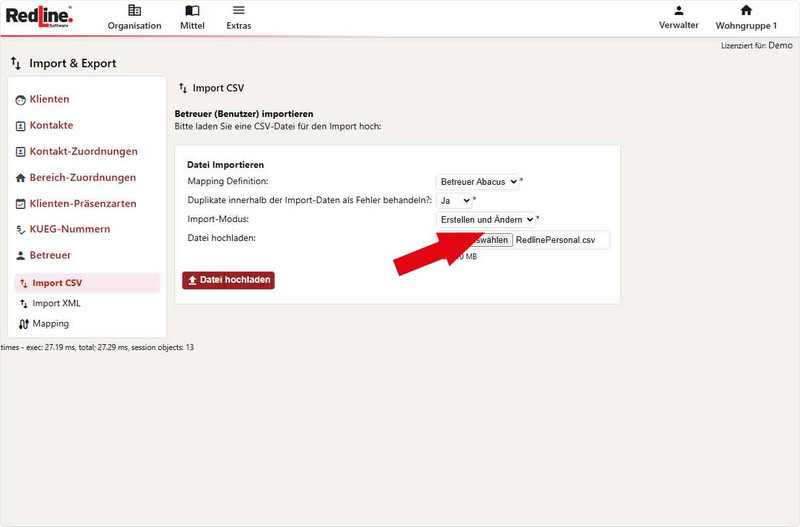Open the Mapping submenu item
Screen dimensions: 800x527
point(50,324)
